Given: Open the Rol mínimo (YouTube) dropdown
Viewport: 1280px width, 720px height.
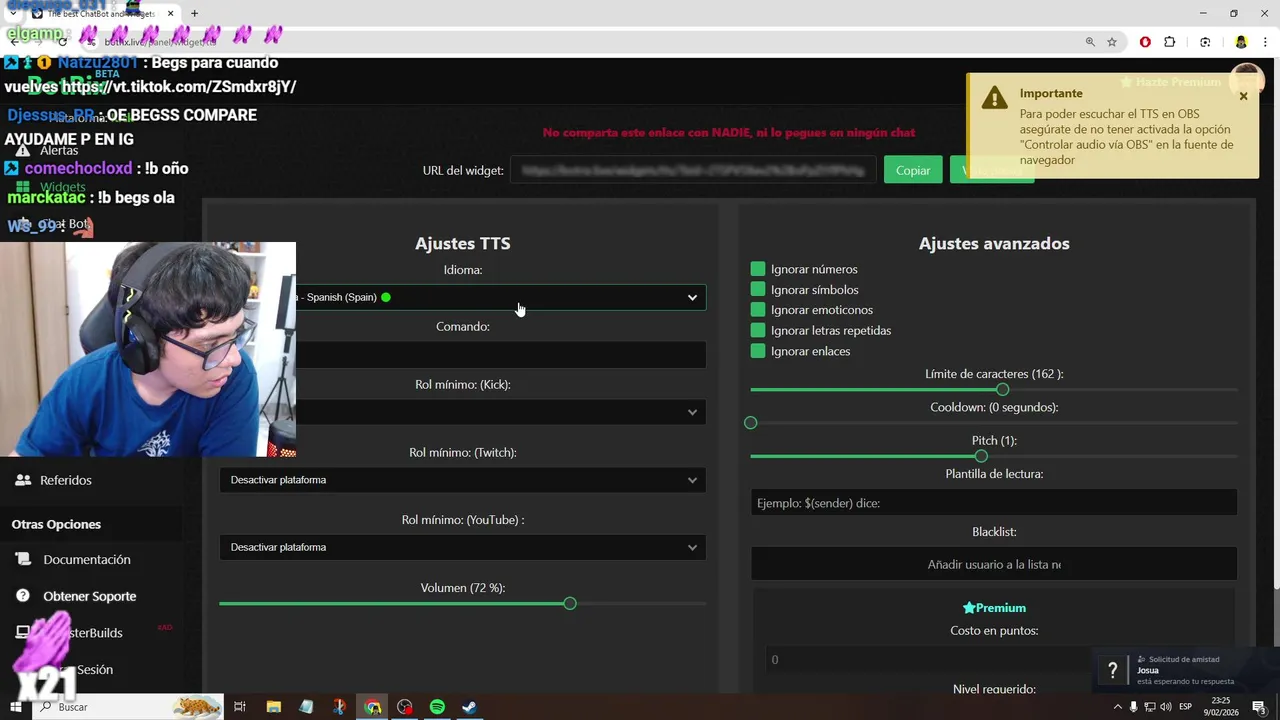Looking at the screenshot, I should 463,547.
